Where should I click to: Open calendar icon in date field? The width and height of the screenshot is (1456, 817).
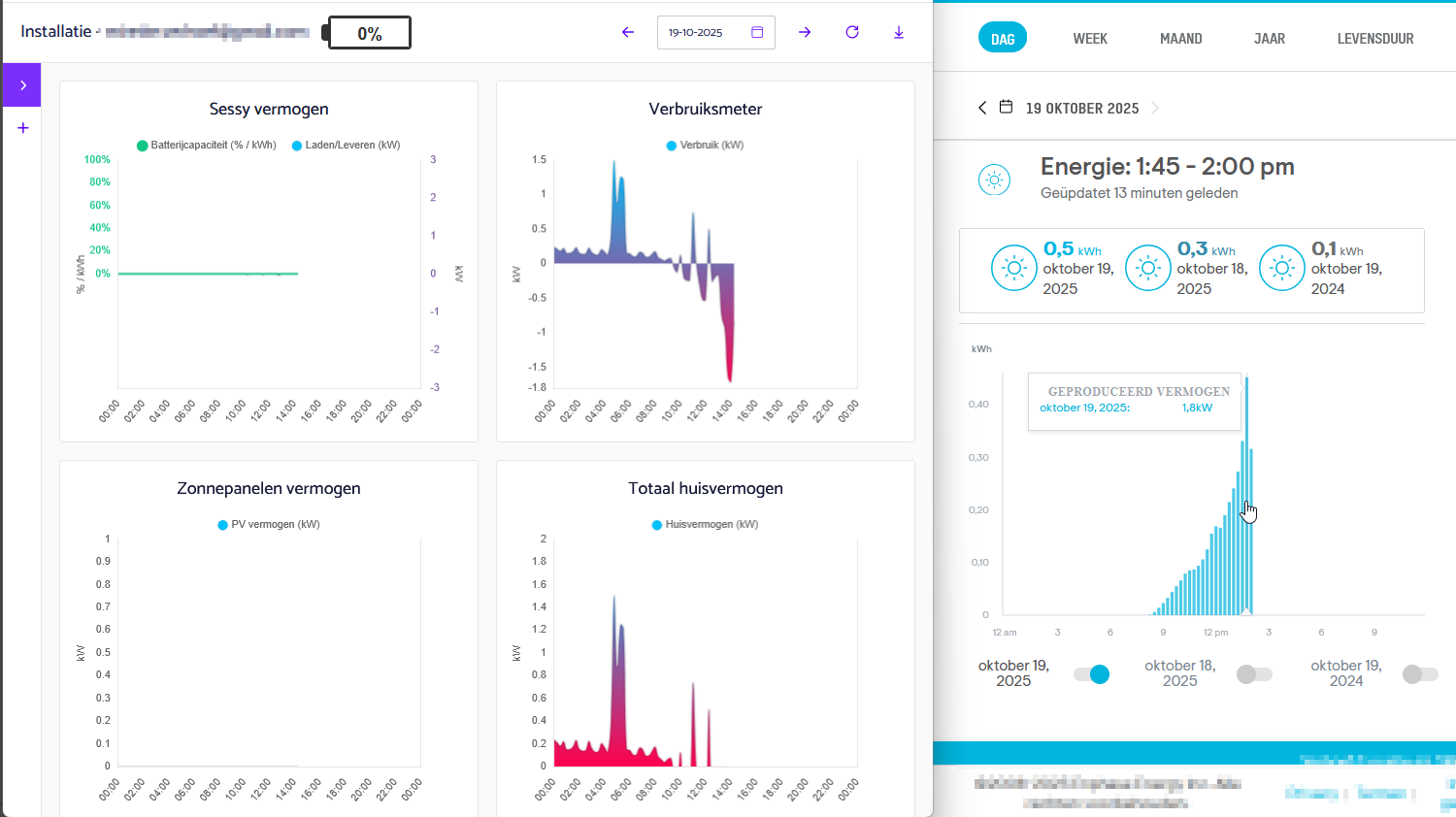(x=757, y=32)
